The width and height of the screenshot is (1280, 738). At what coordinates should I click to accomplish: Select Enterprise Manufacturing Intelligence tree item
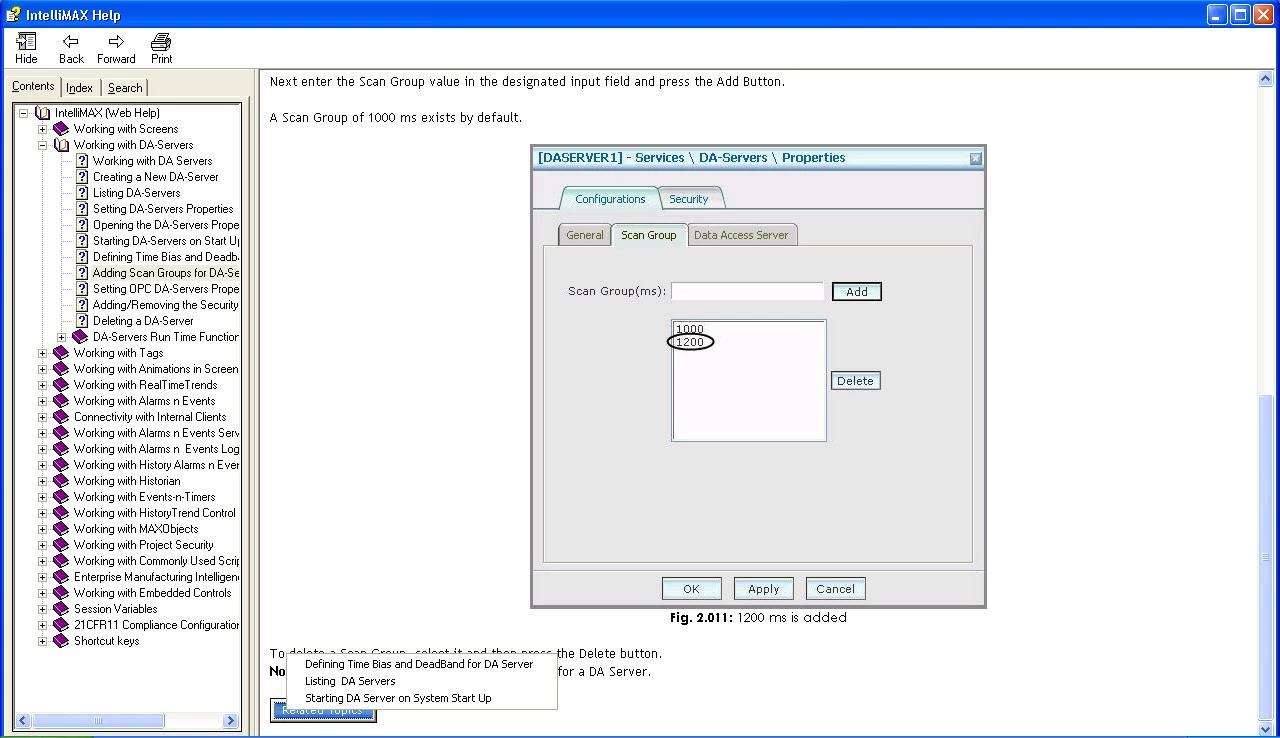[156, 577]
